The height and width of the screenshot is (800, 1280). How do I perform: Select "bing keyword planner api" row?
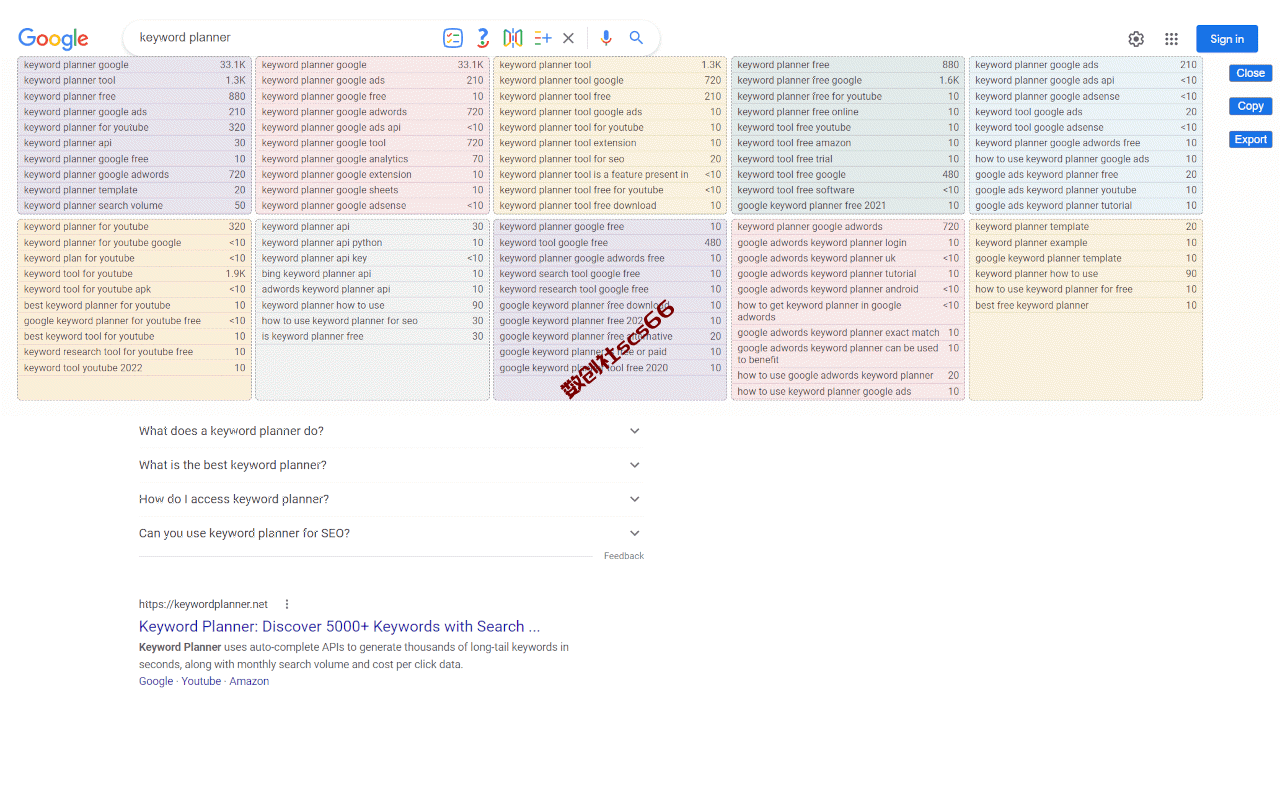372,274
